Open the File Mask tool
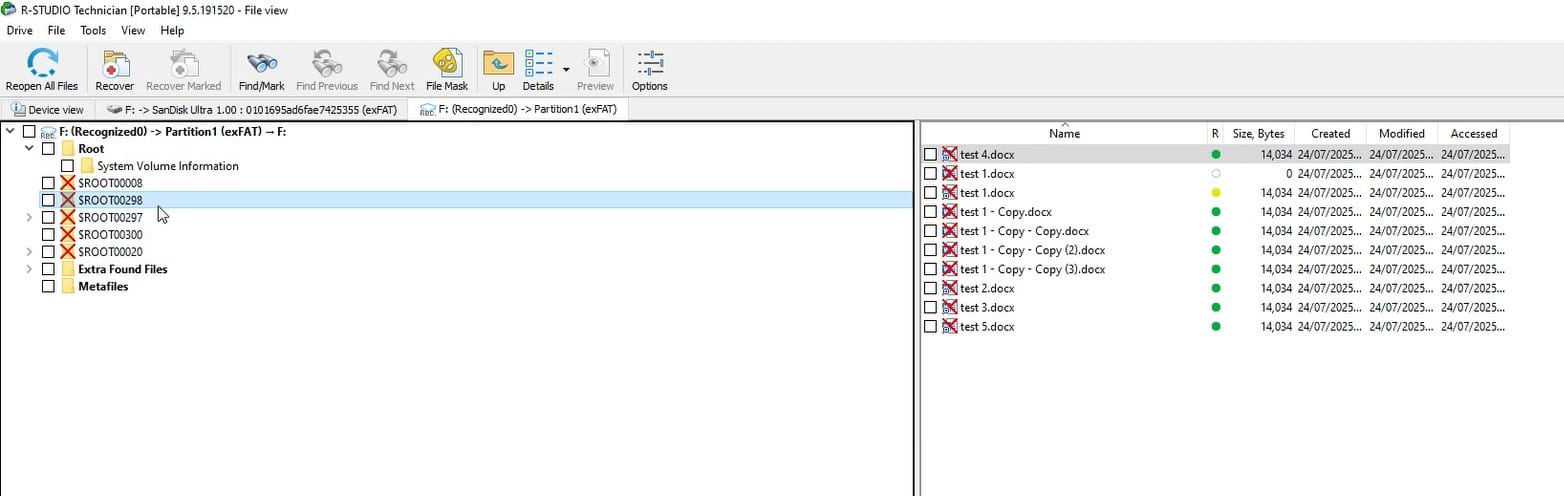This screenshot has height=496, width=1564. [447, 65]
